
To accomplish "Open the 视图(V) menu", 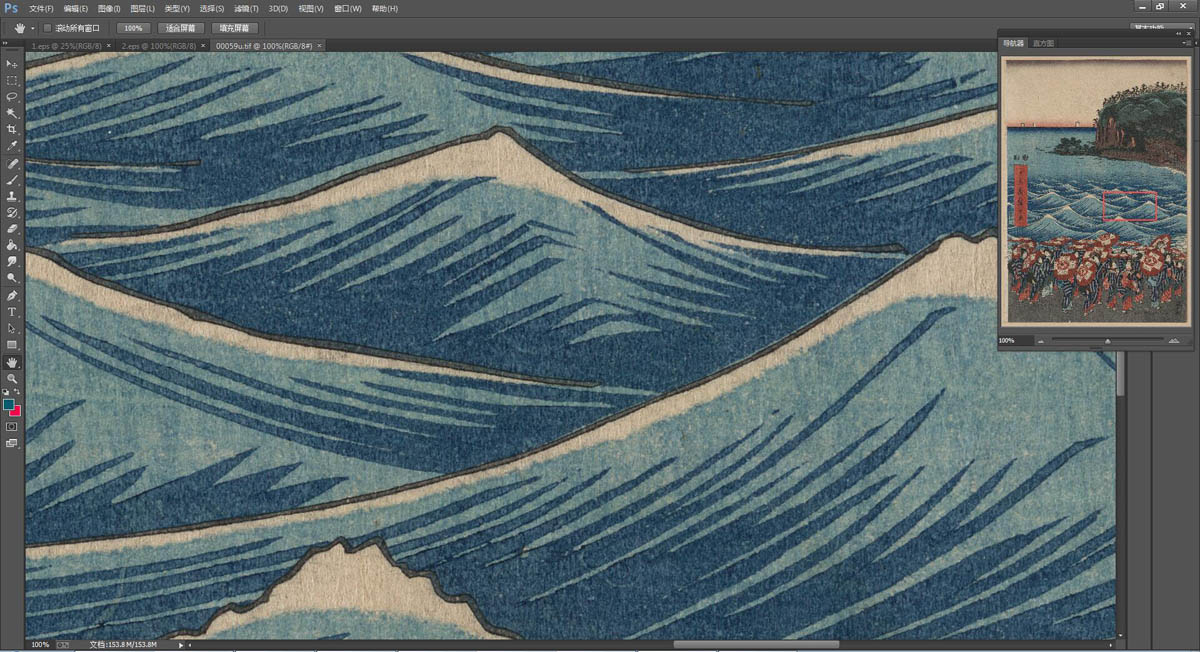I will tap(311, 8).
